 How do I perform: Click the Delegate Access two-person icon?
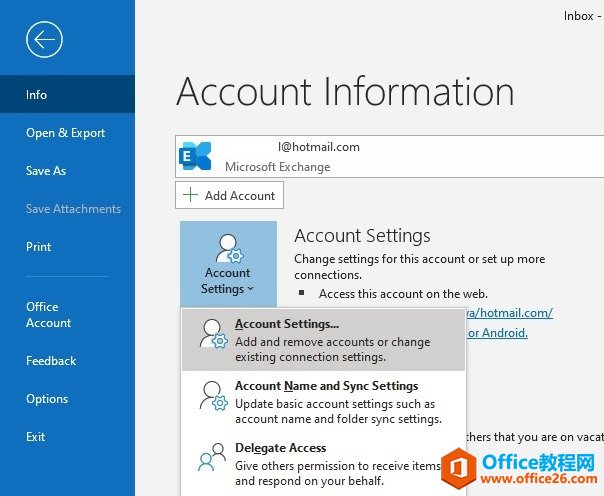point(212,457)
